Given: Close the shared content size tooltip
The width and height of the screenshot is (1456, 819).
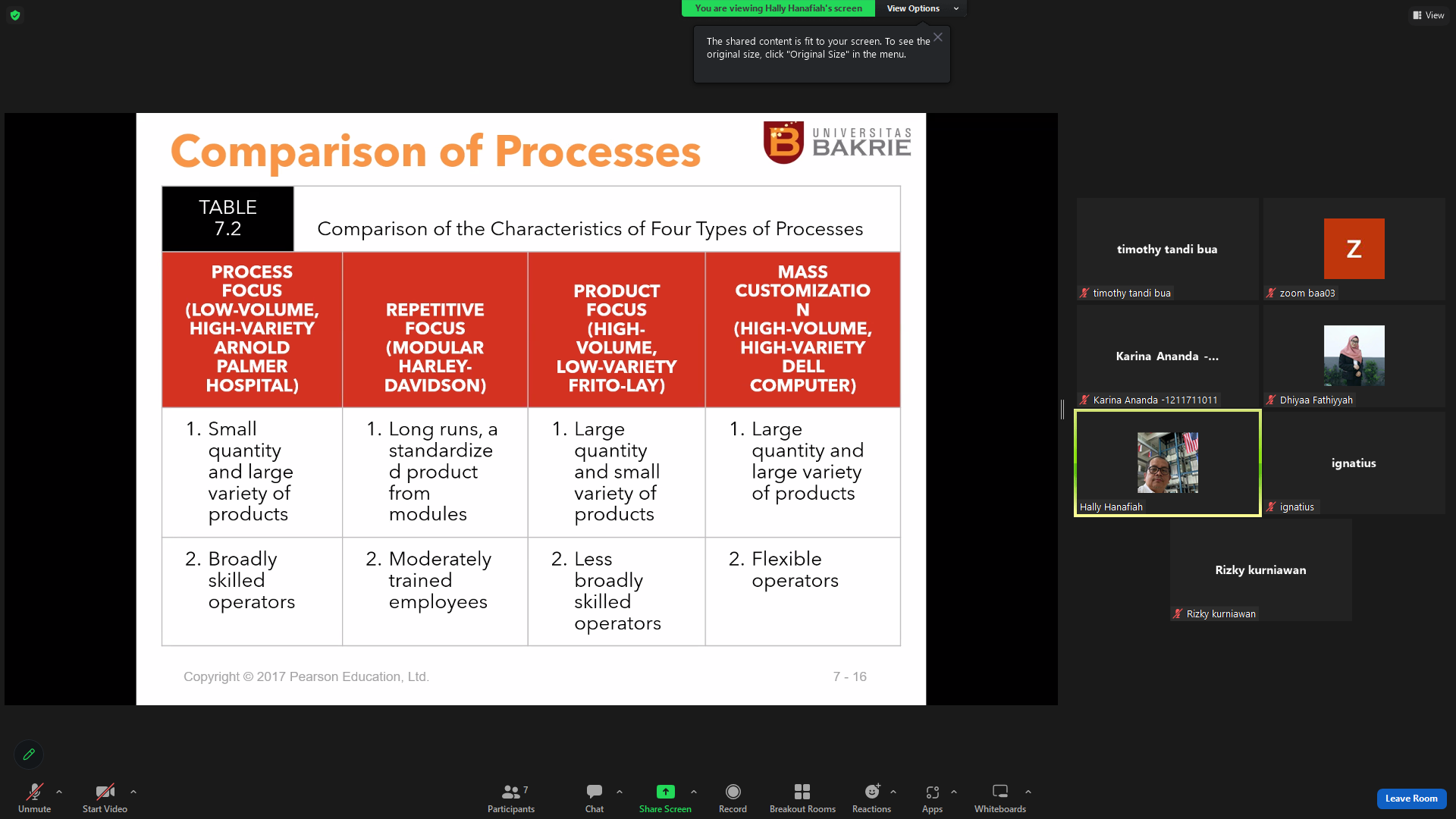Looking at the screenshot, I should pyautogui.click(x=938, y=37).
